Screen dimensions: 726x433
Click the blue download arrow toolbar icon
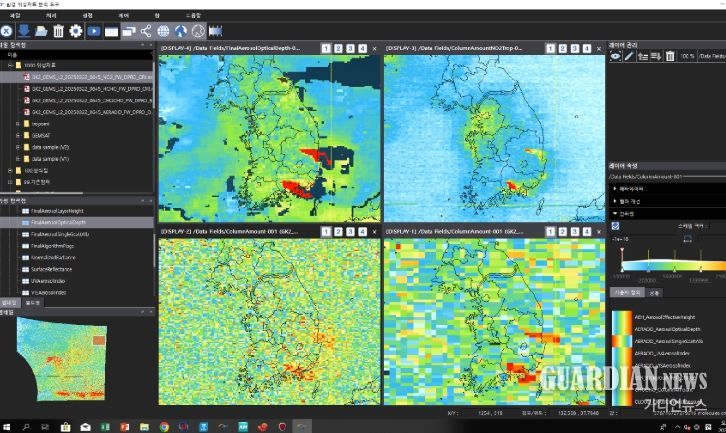(x=24, y=31)
